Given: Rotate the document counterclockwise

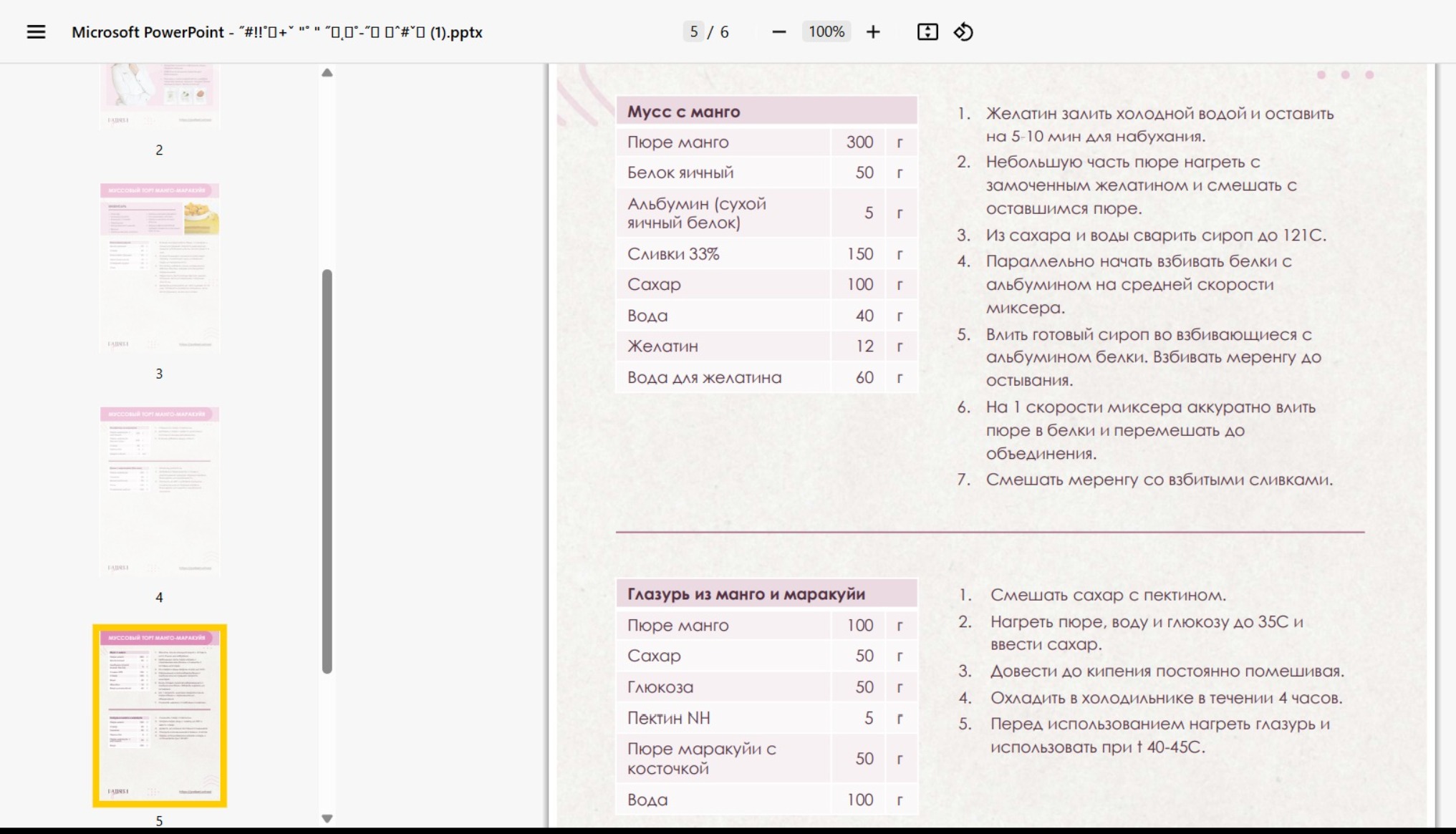Looking at the screenshot, I should [x=963, y=31].
